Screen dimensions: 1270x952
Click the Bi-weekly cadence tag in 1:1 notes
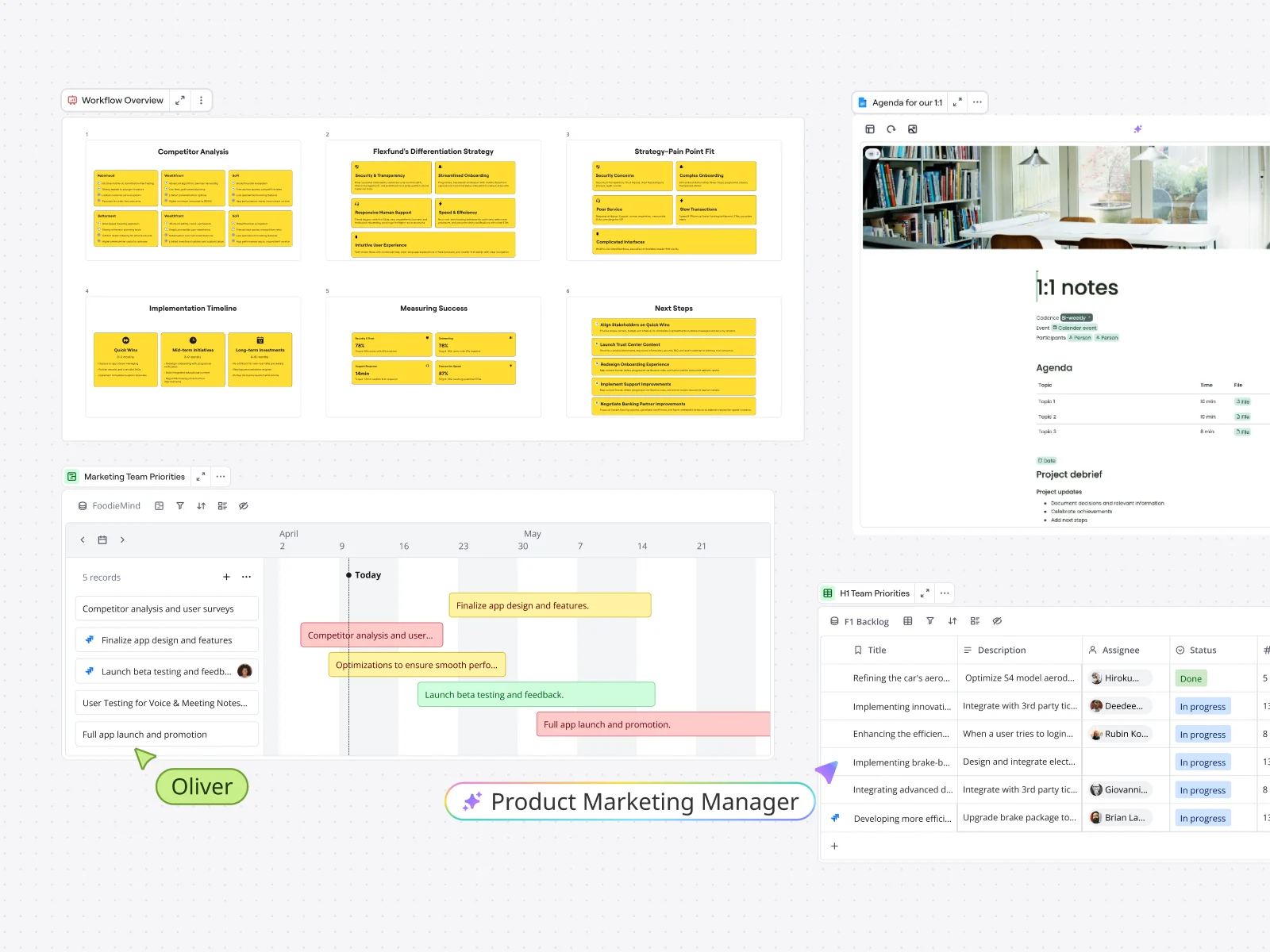click(1076, 317)
